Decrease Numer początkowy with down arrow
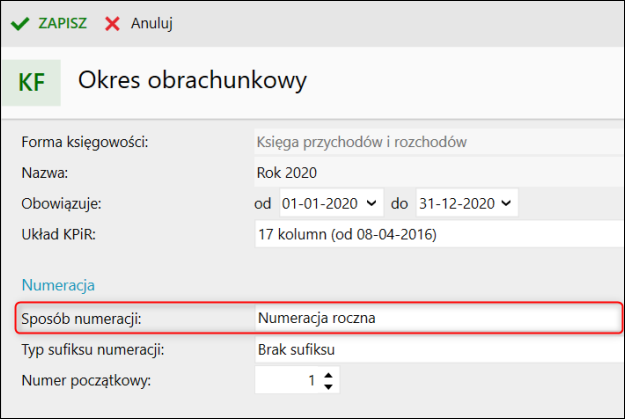Image resolution: width=625 pixels, height=419 pixels. [328, 386]
